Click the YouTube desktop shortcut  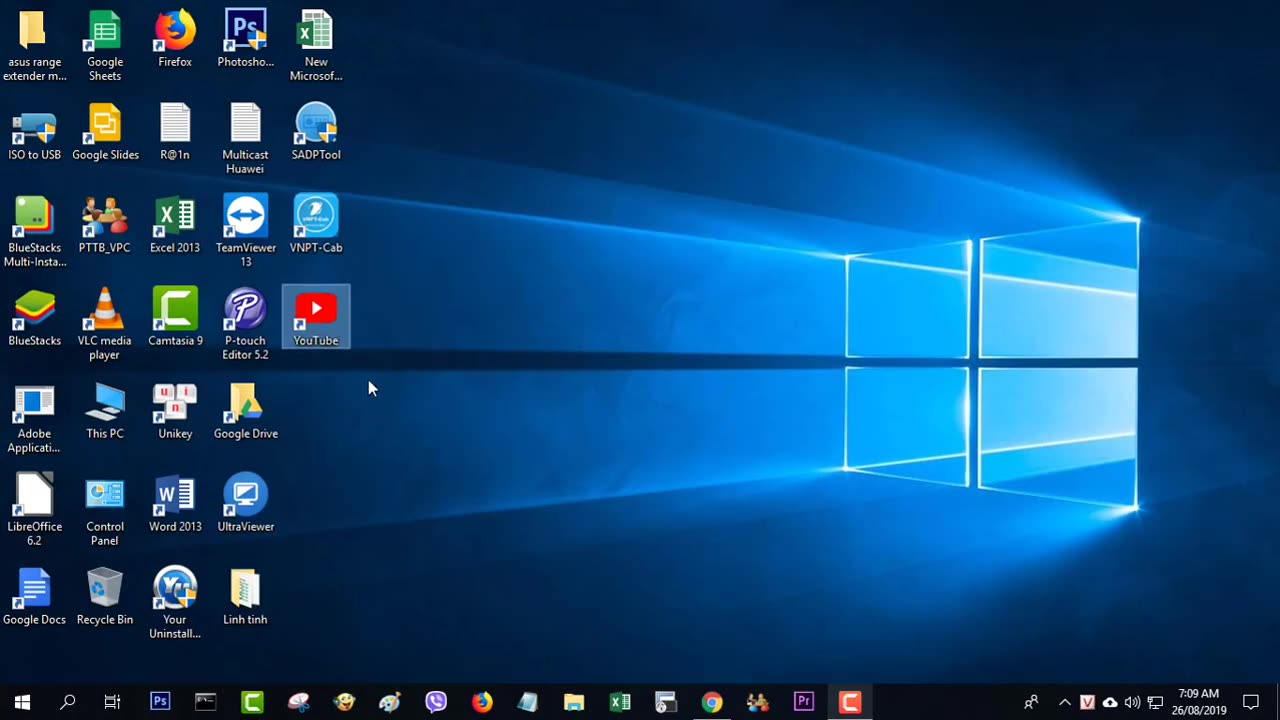[x=316, y=318]
